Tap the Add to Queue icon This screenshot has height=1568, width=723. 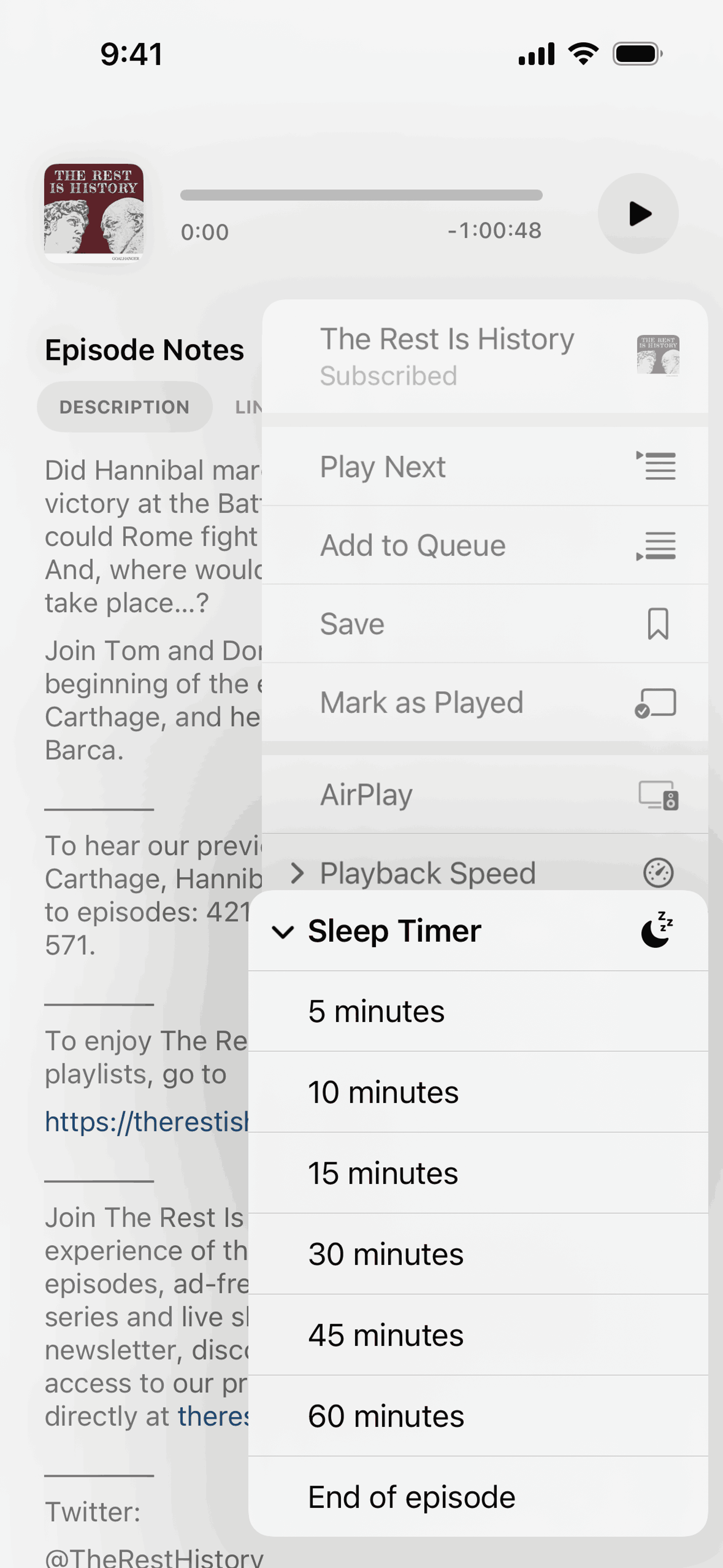(x=656, y=546)
